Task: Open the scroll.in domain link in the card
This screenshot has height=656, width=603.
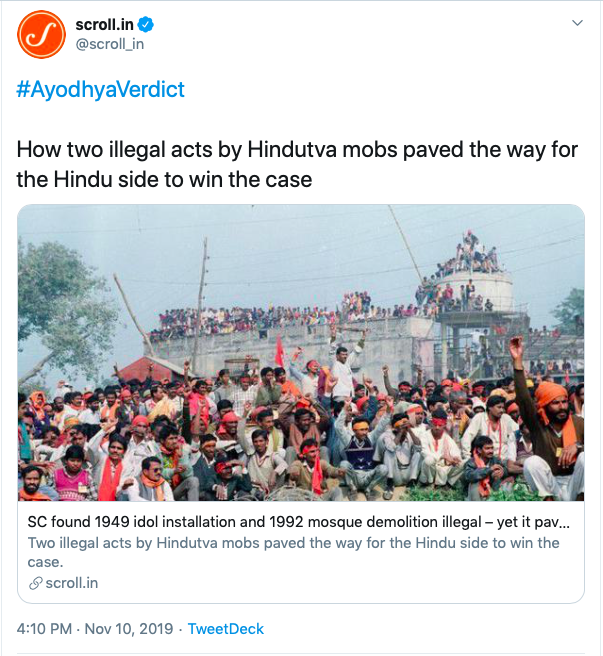Action: click(72, 583)
